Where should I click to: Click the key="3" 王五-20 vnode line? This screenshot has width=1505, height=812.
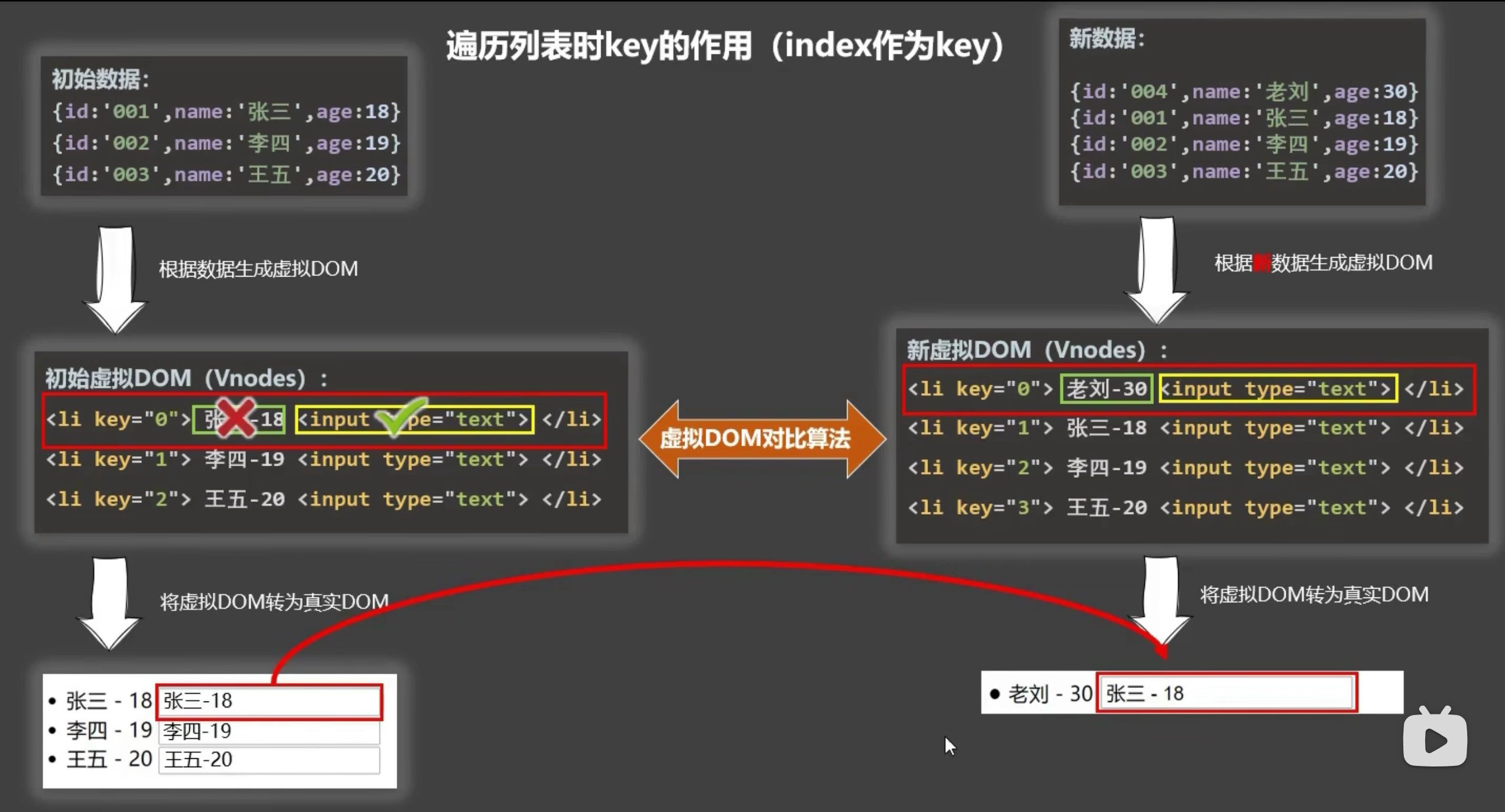tap(1185, 508)
